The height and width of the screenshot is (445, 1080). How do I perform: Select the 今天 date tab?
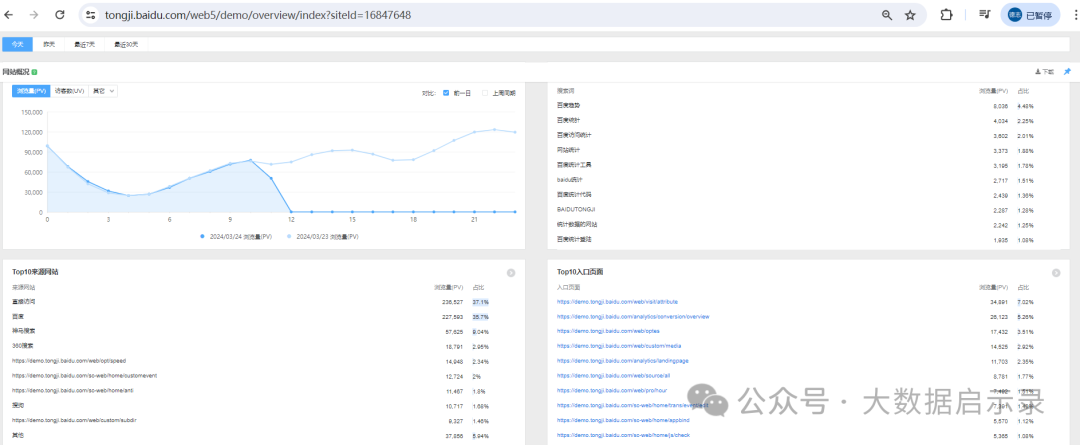coord(17,44)
